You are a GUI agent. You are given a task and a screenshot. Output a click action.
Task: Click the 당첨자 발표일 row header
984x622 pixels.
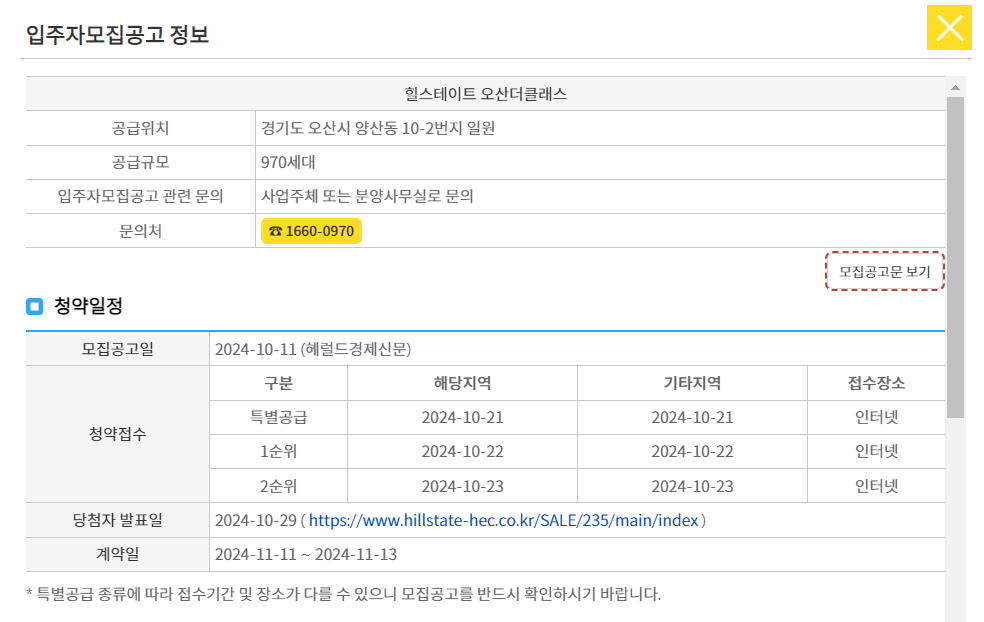click(117, 520)
